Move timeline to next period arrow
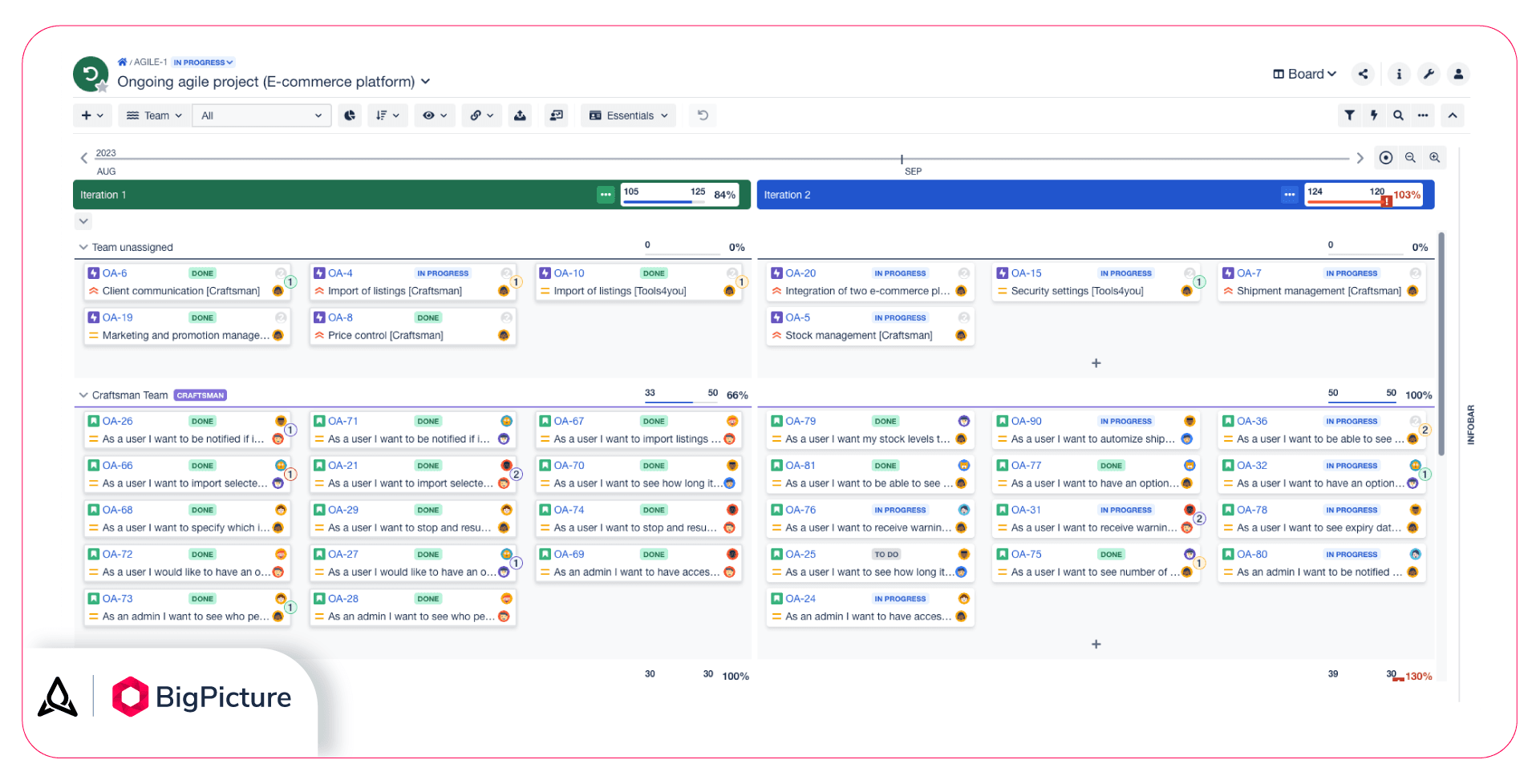1540x784 pixels. tap(1360, 158)
